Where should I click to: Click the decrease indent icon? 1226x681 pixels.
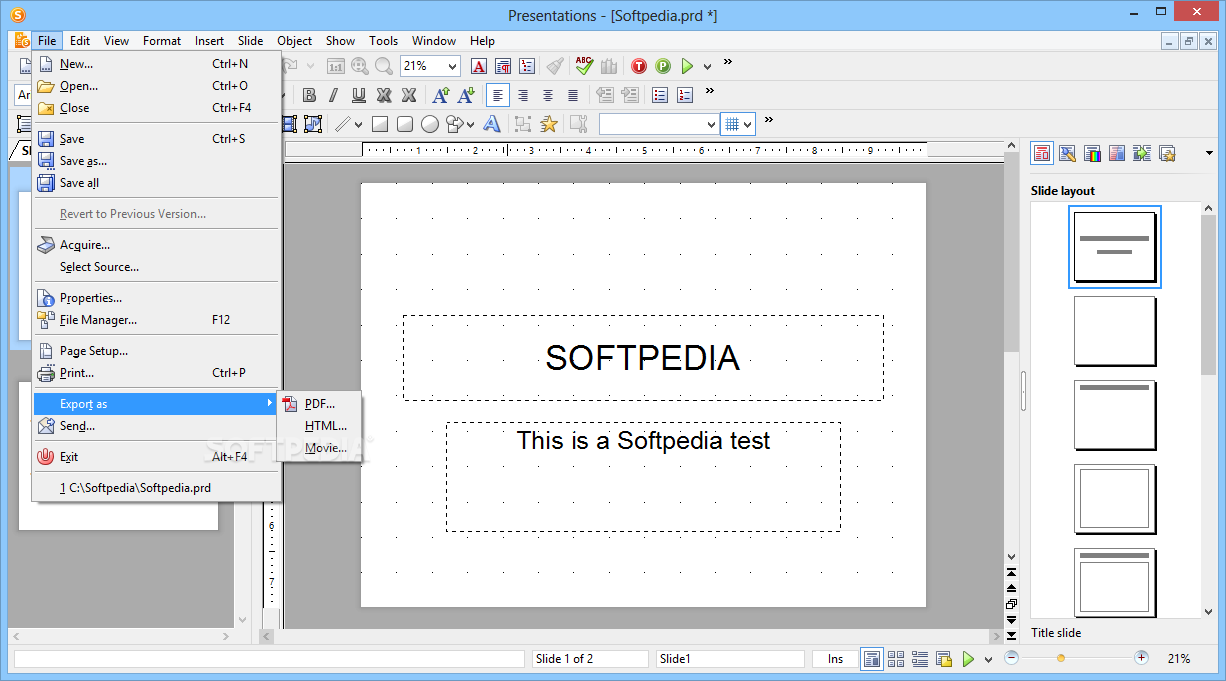(x=605, y=95)
